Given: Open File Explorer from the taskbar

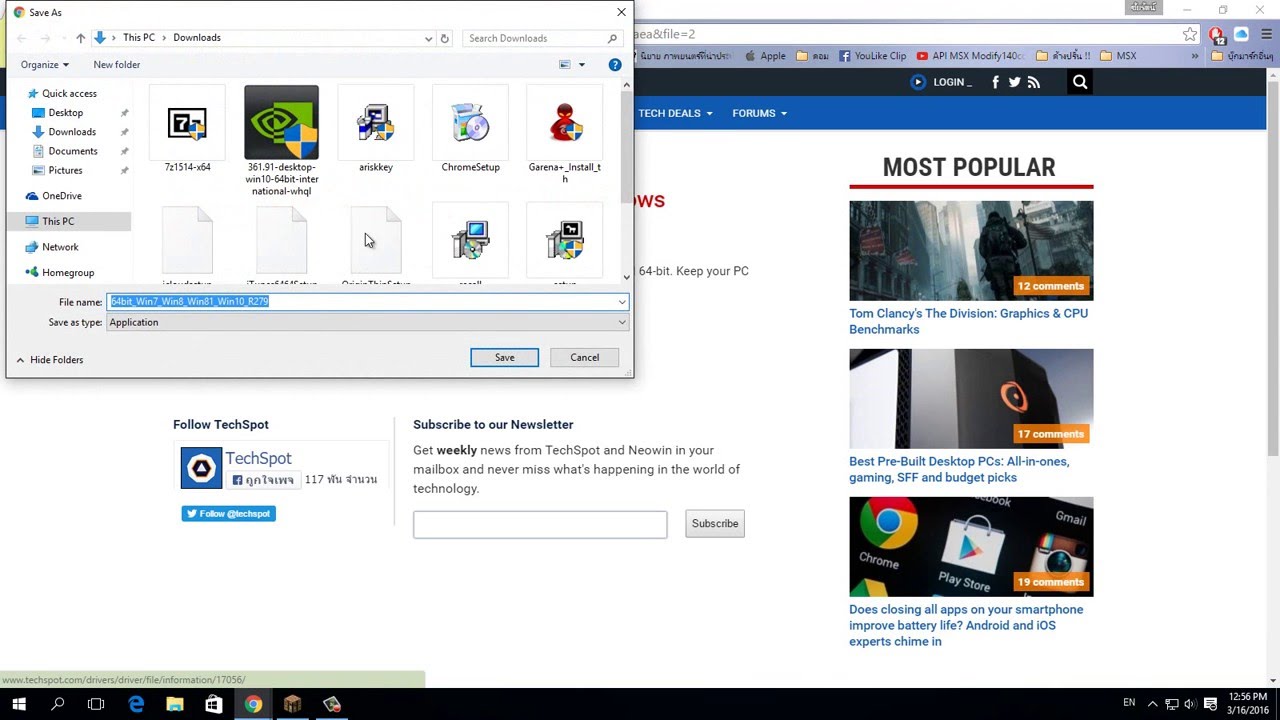Looking at the screenshot, I should point(175,704).
